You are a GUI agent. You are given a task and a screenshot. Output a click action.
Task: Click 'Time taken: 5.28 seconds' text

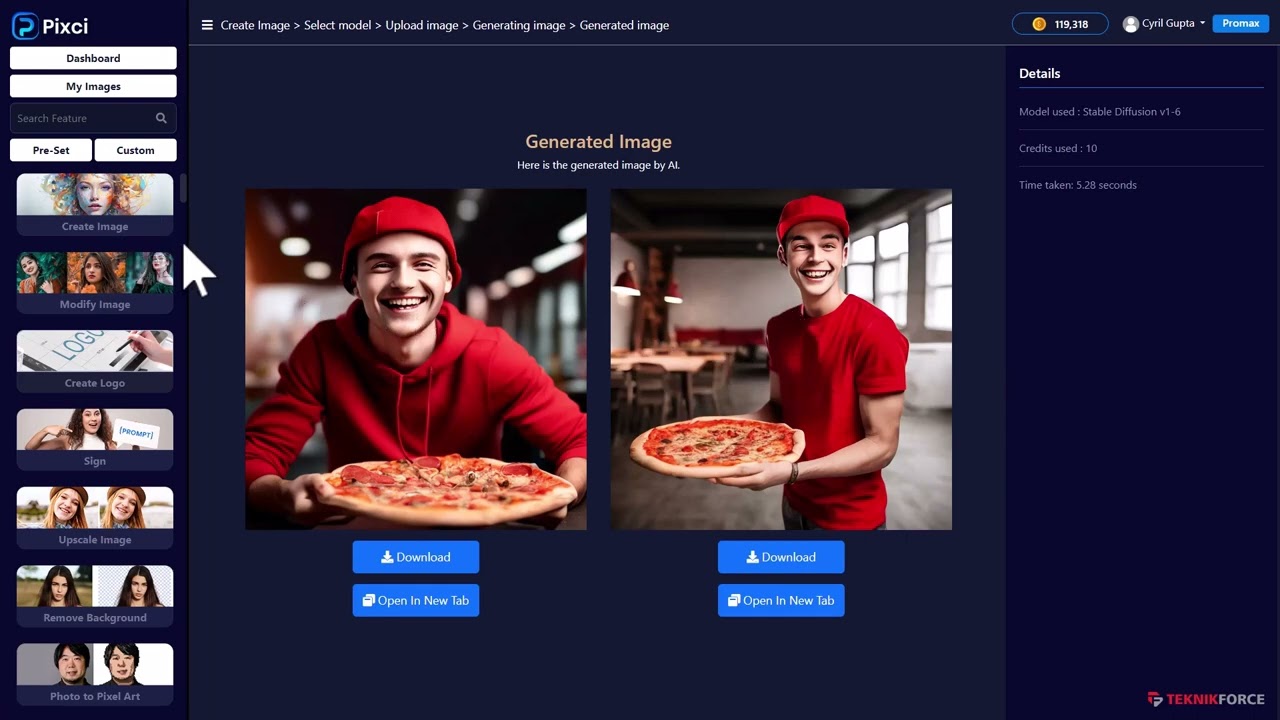[x=1078, y=185]
